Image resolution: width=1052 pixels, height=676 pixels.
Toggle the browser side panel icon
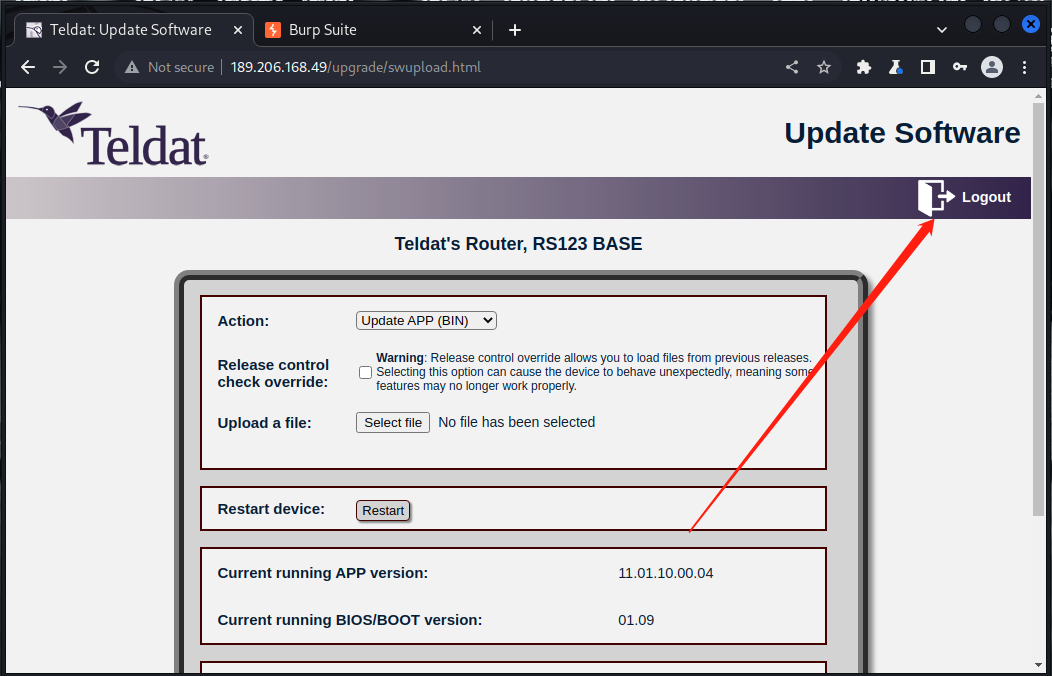tap(928, 67)
